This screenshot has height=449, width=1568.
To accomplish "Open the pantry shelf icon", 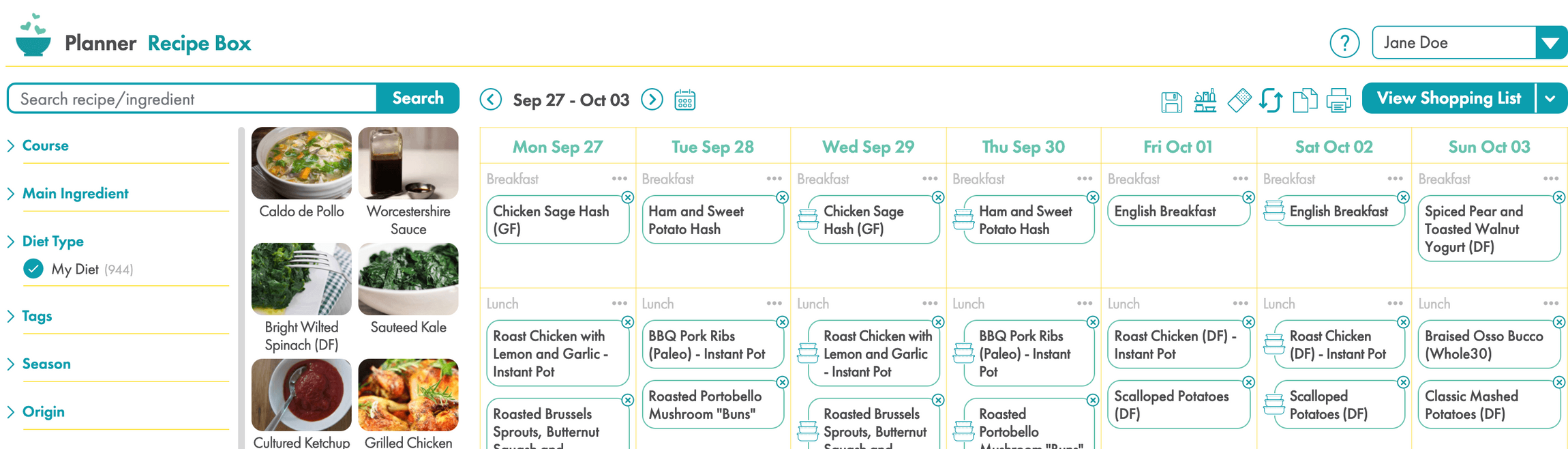I will coord(1205,100).
